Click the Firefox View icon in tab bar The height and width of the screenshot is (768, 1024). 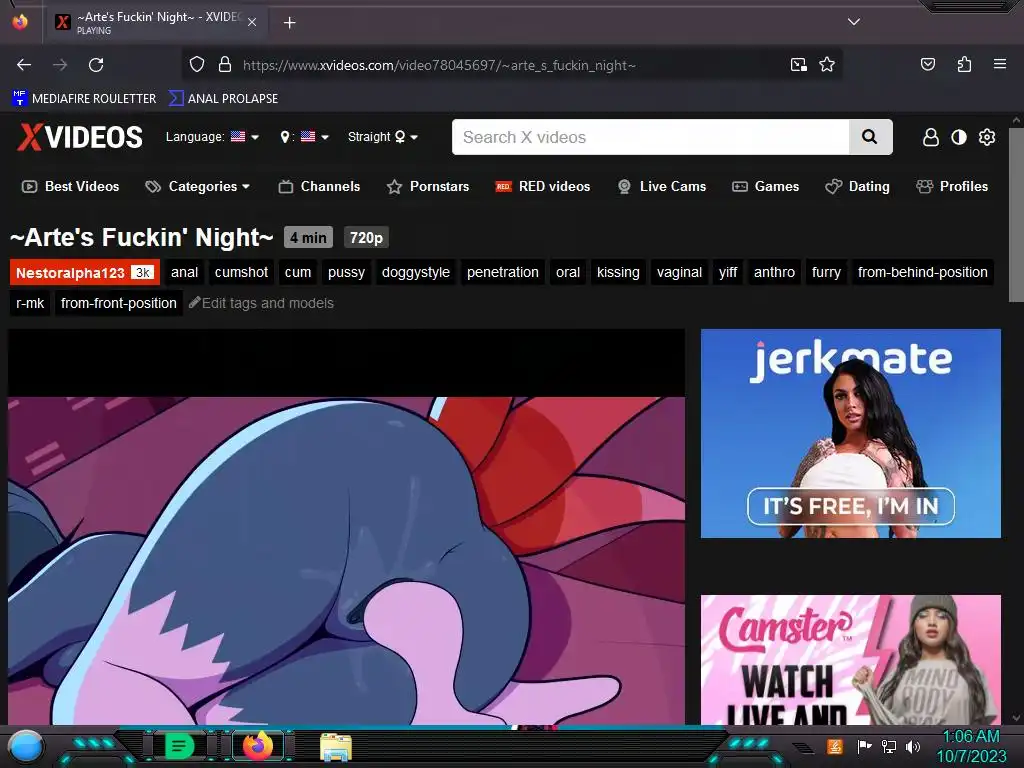point(20,22)
